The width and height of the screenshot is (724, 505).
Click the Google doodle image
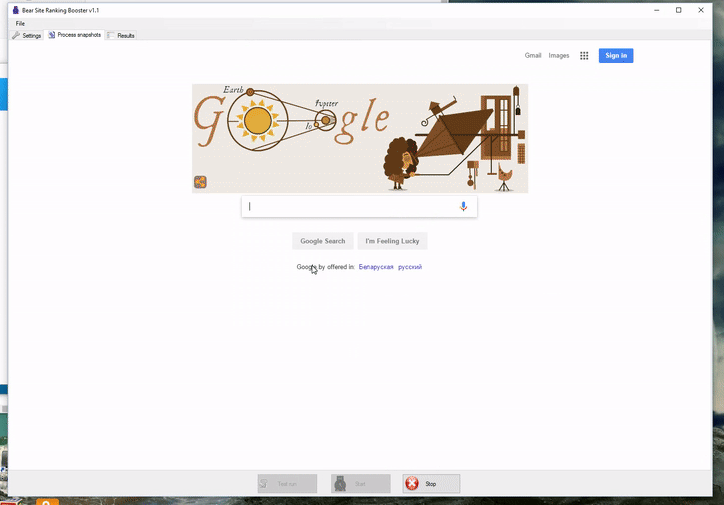click(x=360, y=138)
